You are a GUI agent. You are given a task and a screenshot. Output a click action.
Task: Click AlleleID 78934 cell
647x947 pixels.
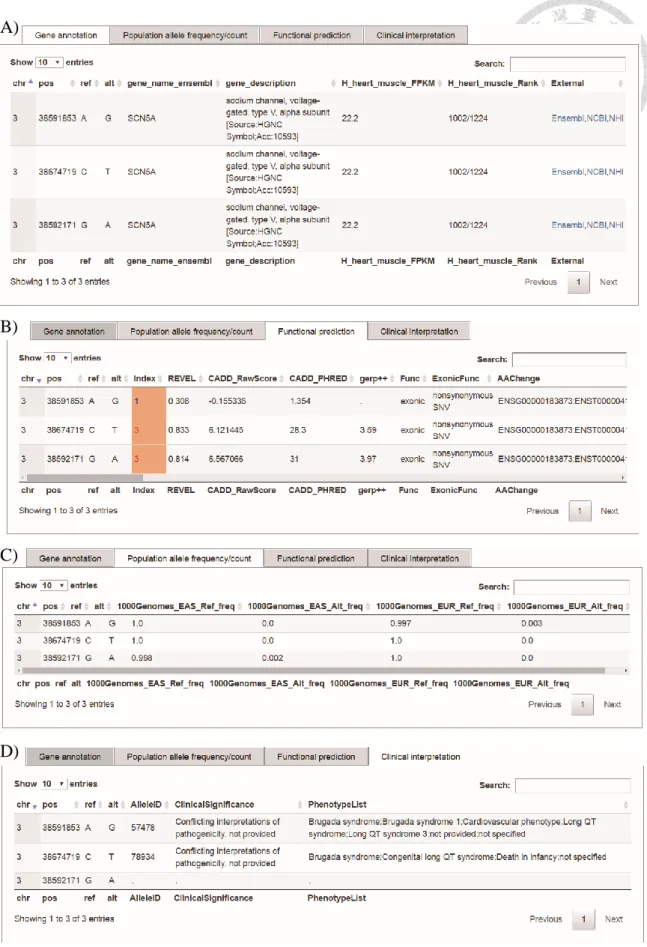[x=143, y=857]
